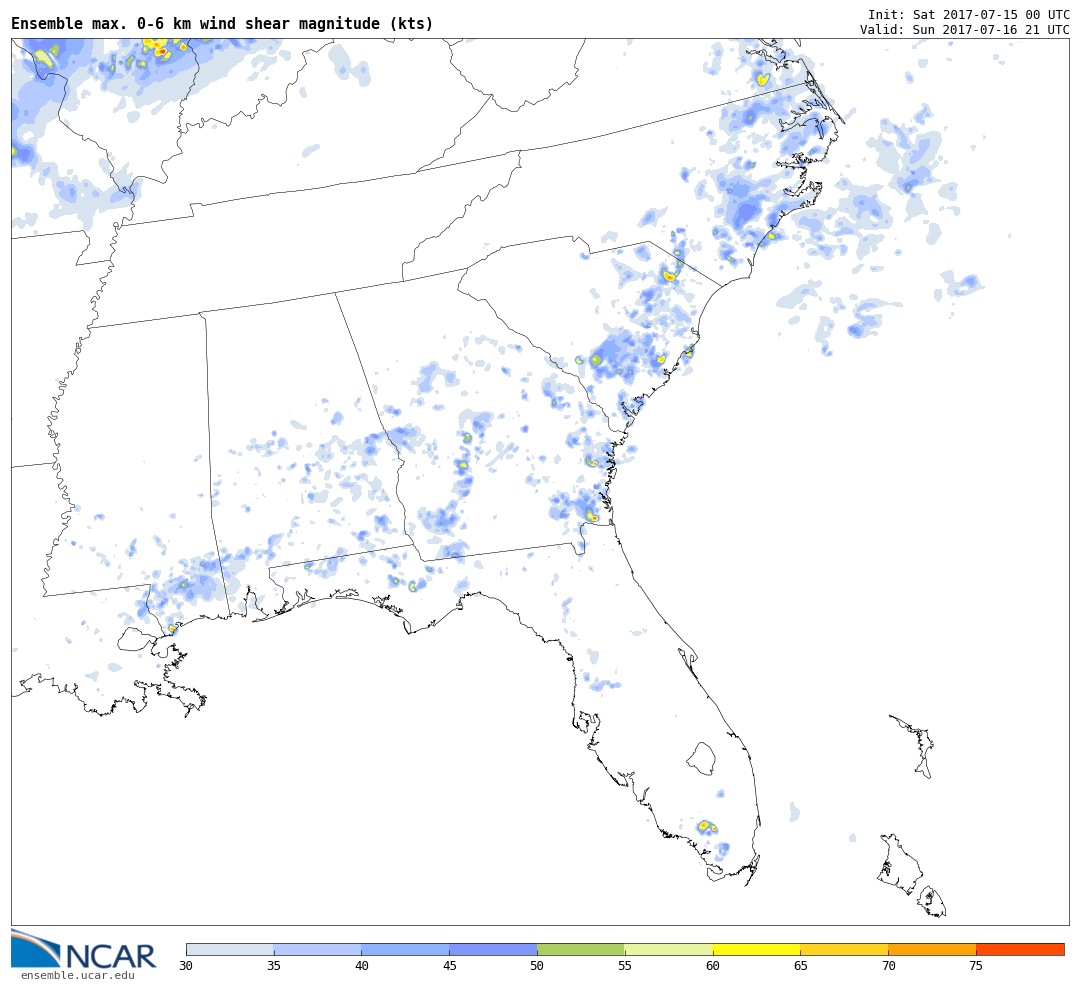Select the 'Valid: Sun 2017-07-16 21 UTC' text

[x=964, y=30]
